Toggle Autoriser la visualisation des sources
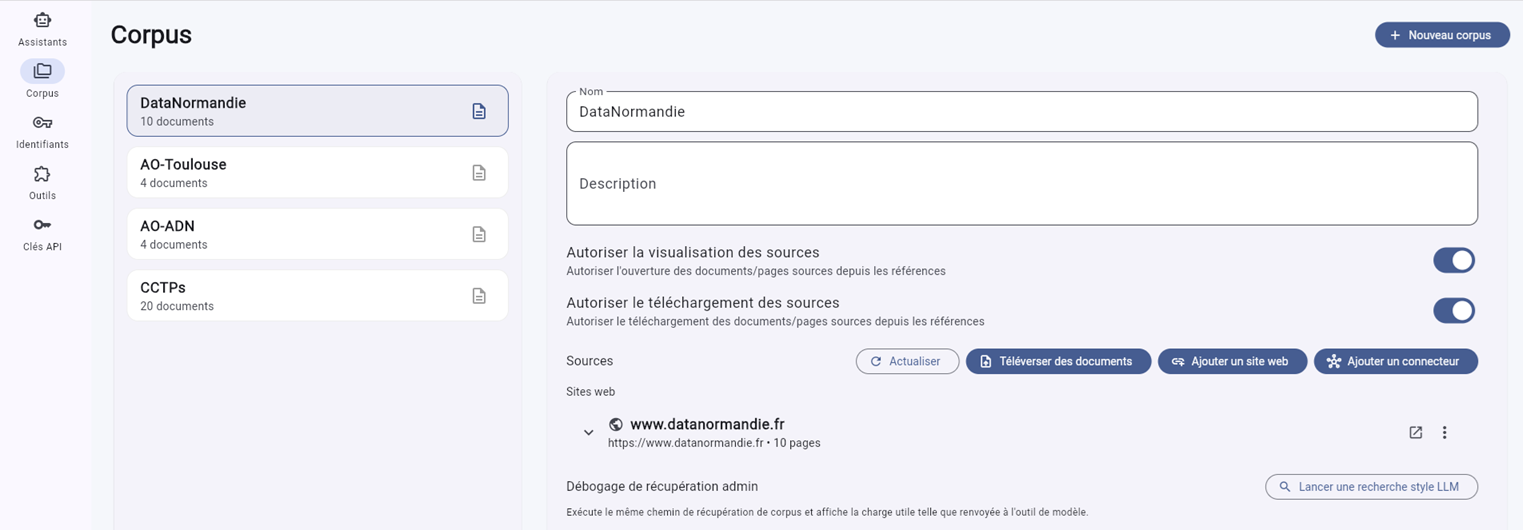 point(1454,260)
